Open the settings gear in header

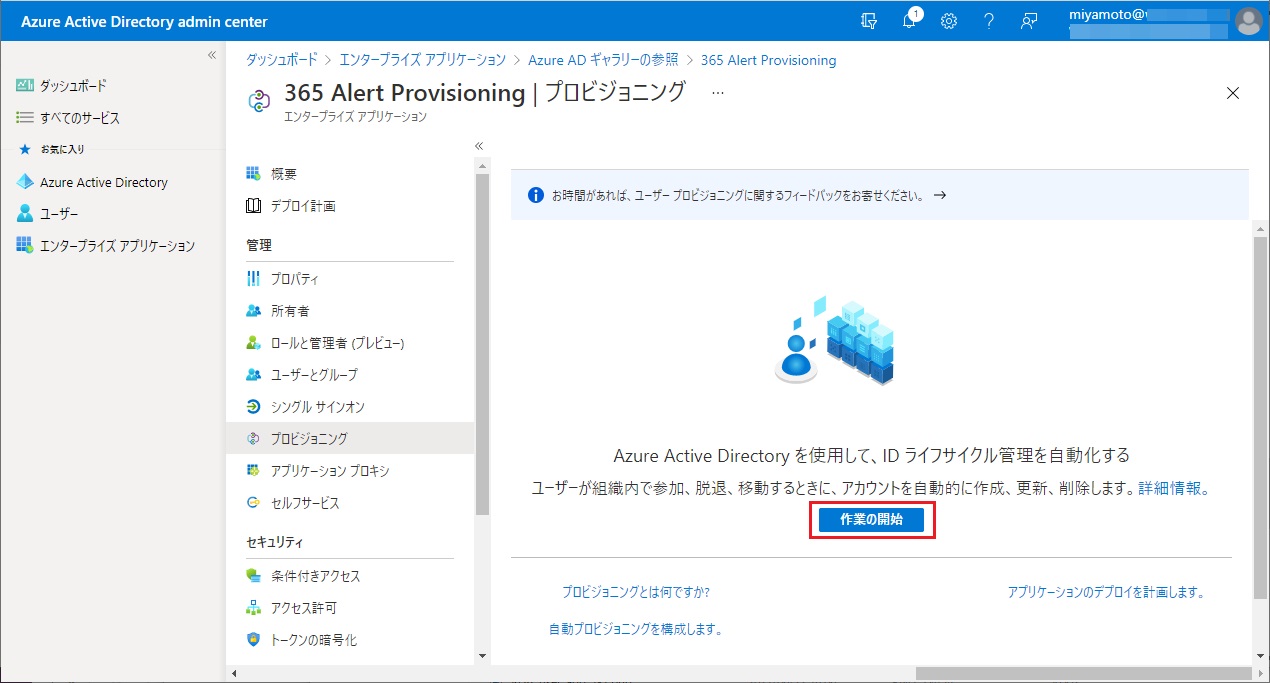tap(949, 21)
